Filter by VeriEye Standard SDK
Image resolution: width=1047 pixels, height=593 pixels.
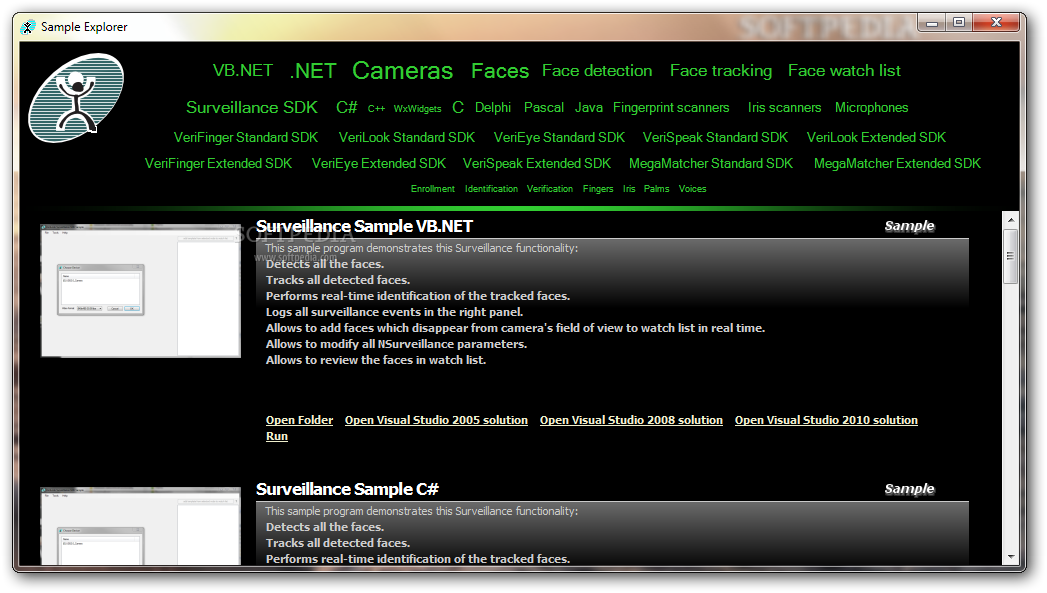coord(559,138)
